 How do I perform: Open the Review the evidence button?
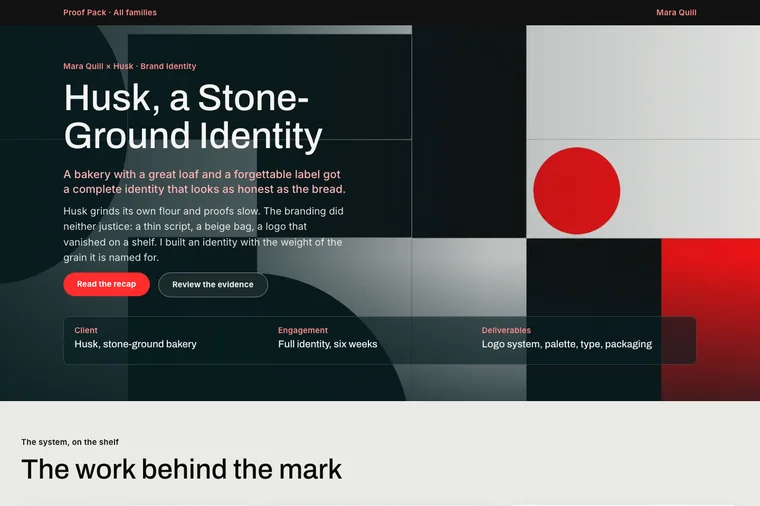click(x=213, y=285)
